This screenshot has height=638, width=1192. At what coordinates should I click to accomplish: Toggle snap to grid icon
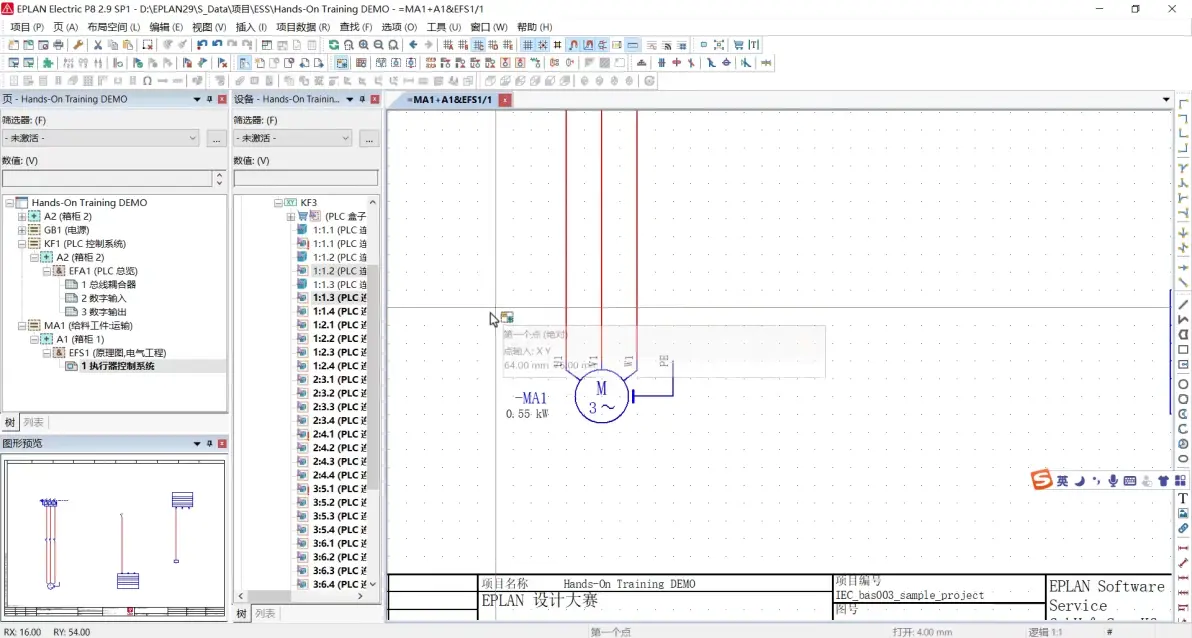click(x=543, y=45)
